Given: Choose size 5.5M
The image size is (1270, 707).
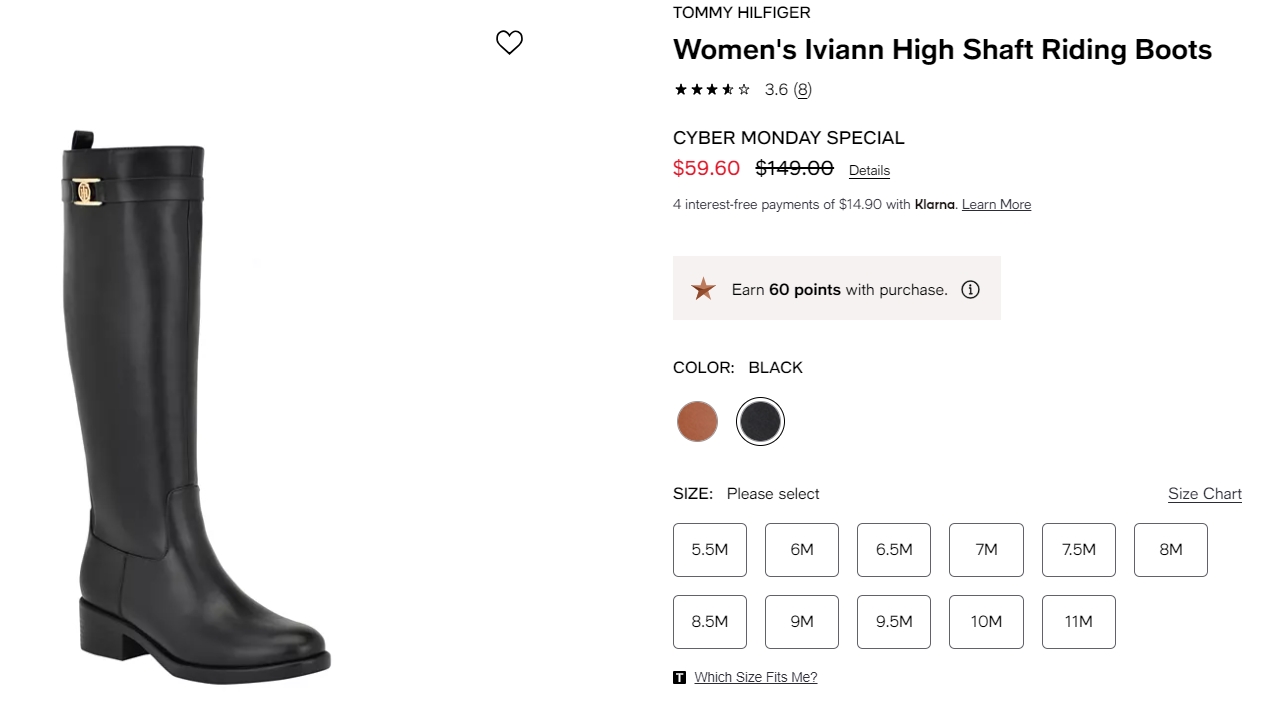Looking at the screenshot, I should (x=710, y=549).
